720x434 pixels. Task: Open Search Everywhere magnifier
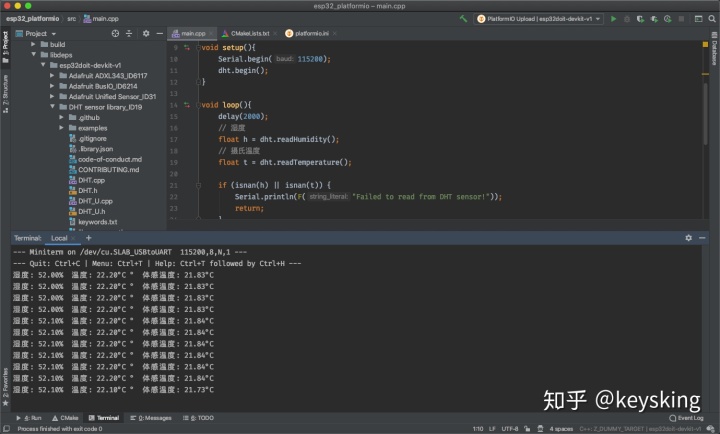(x=712, y=19)
